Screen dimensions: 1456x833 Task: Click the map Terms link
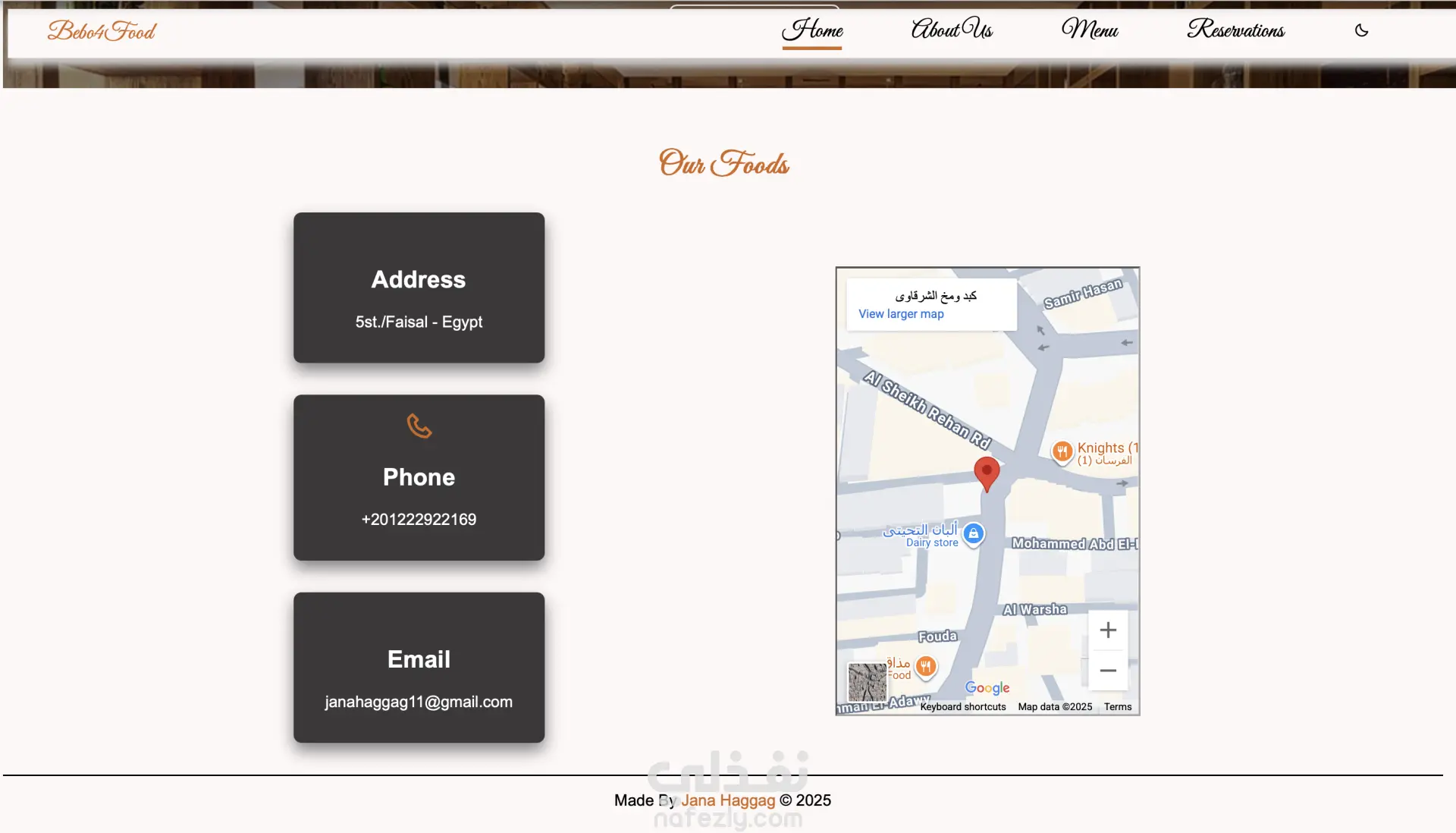[x=1117, y=707]
